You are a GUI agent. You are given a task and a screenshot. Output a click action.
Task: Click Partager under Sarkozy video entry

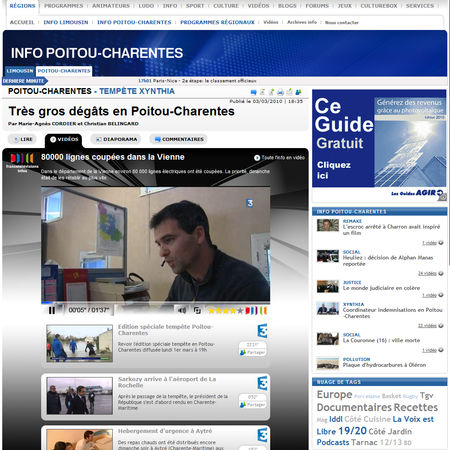coord(253,404)
